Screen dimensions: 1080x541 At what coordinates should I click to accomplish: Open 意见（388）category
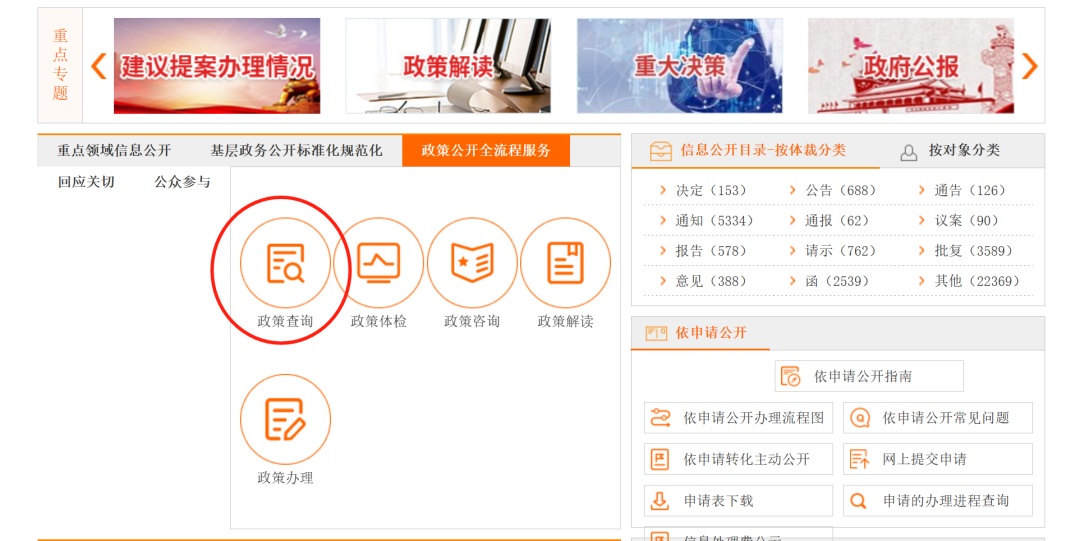(711, 281)
